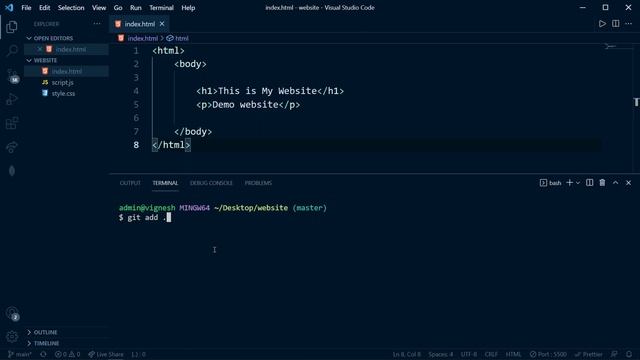Switch to the Output panel tab

point(130,183)
